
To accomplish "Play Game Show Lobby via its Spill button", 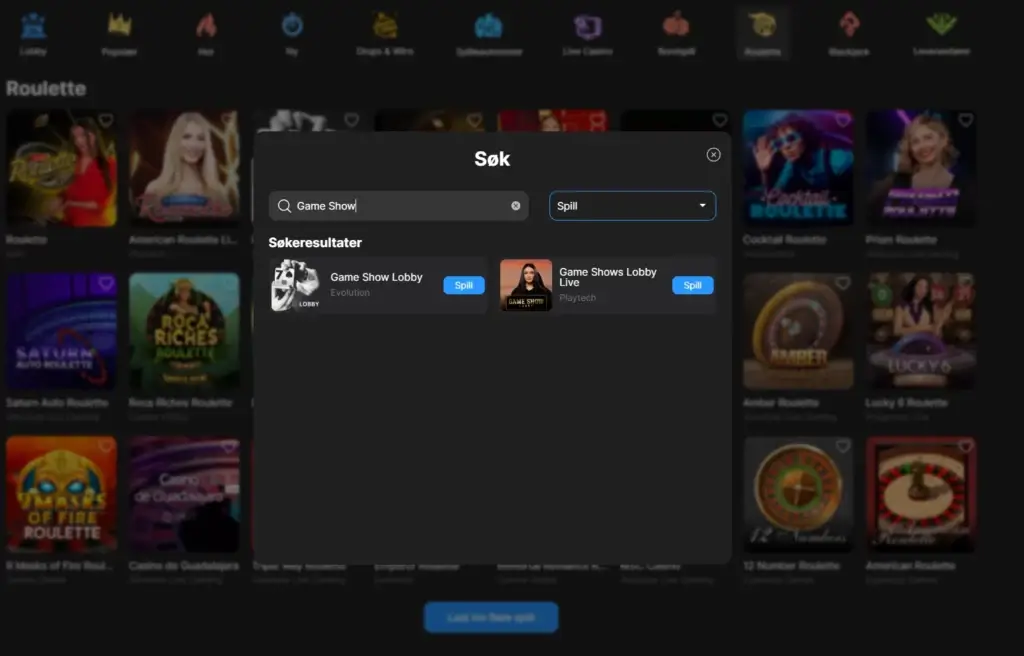I will tap(464, 286).
